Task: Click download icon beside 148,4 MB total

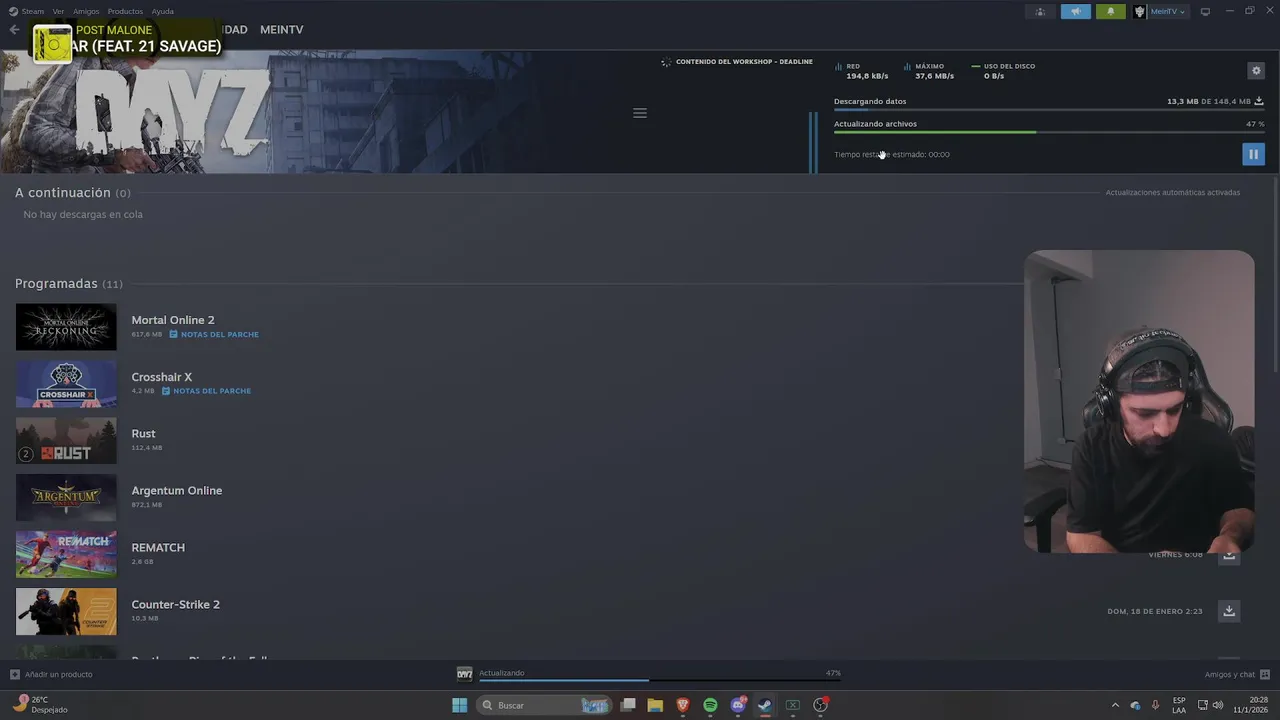Action: click(1259, 101)
